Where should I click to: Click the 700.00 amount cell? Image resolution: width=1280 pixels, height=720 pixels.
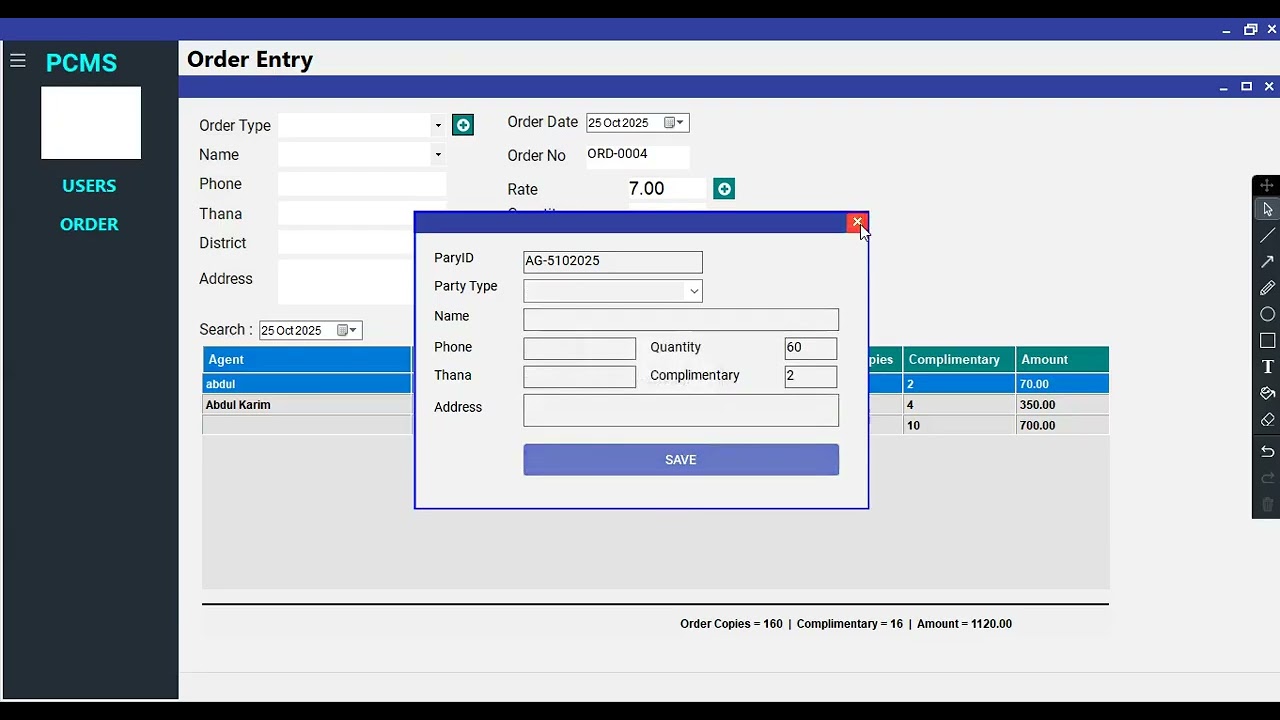coord(1062,426)
